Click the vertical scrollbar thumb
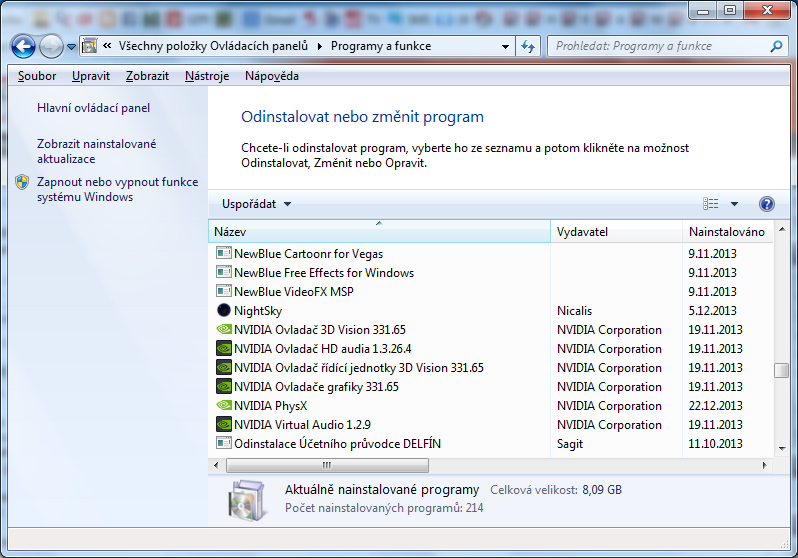 782,370
